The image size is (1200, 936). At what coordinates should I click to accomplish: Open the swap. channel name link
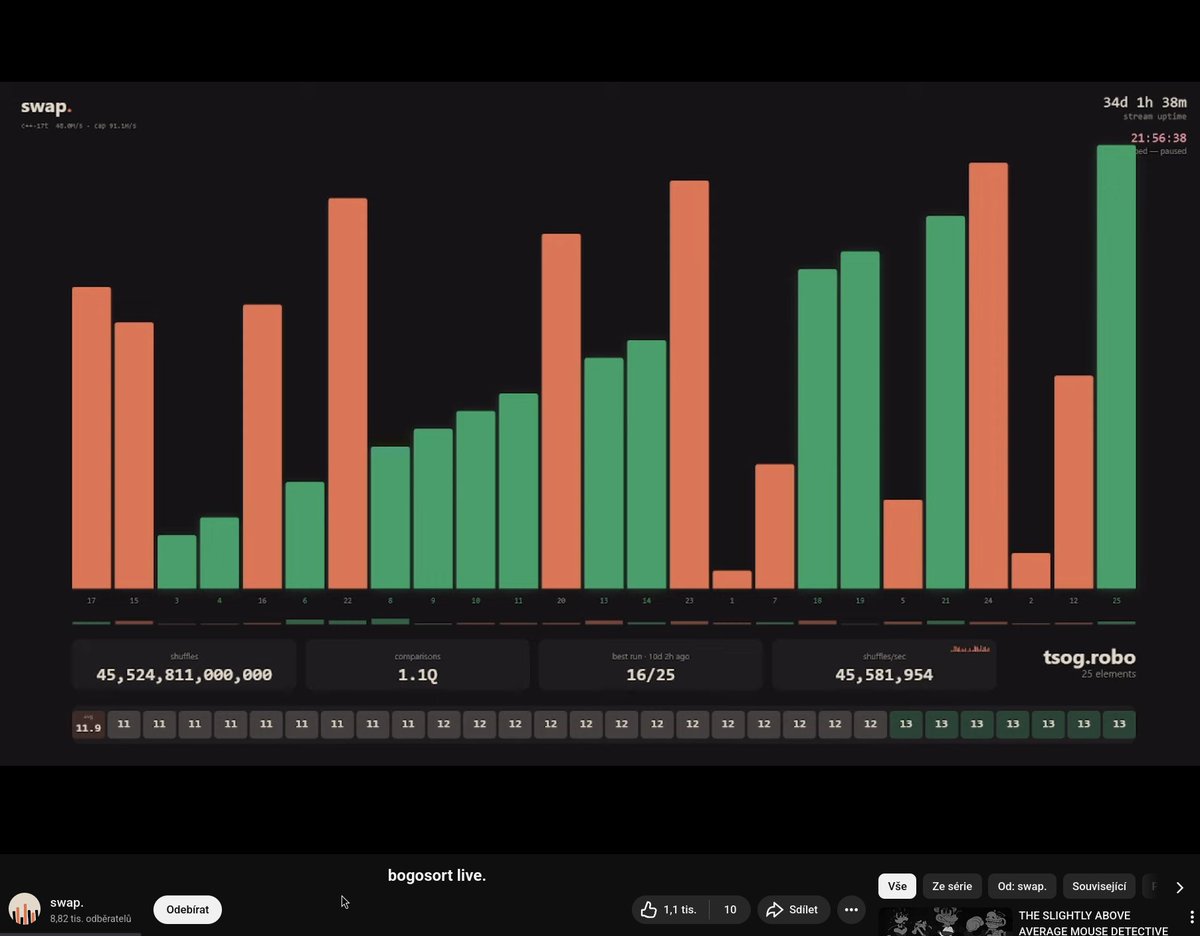click(67, 902)
